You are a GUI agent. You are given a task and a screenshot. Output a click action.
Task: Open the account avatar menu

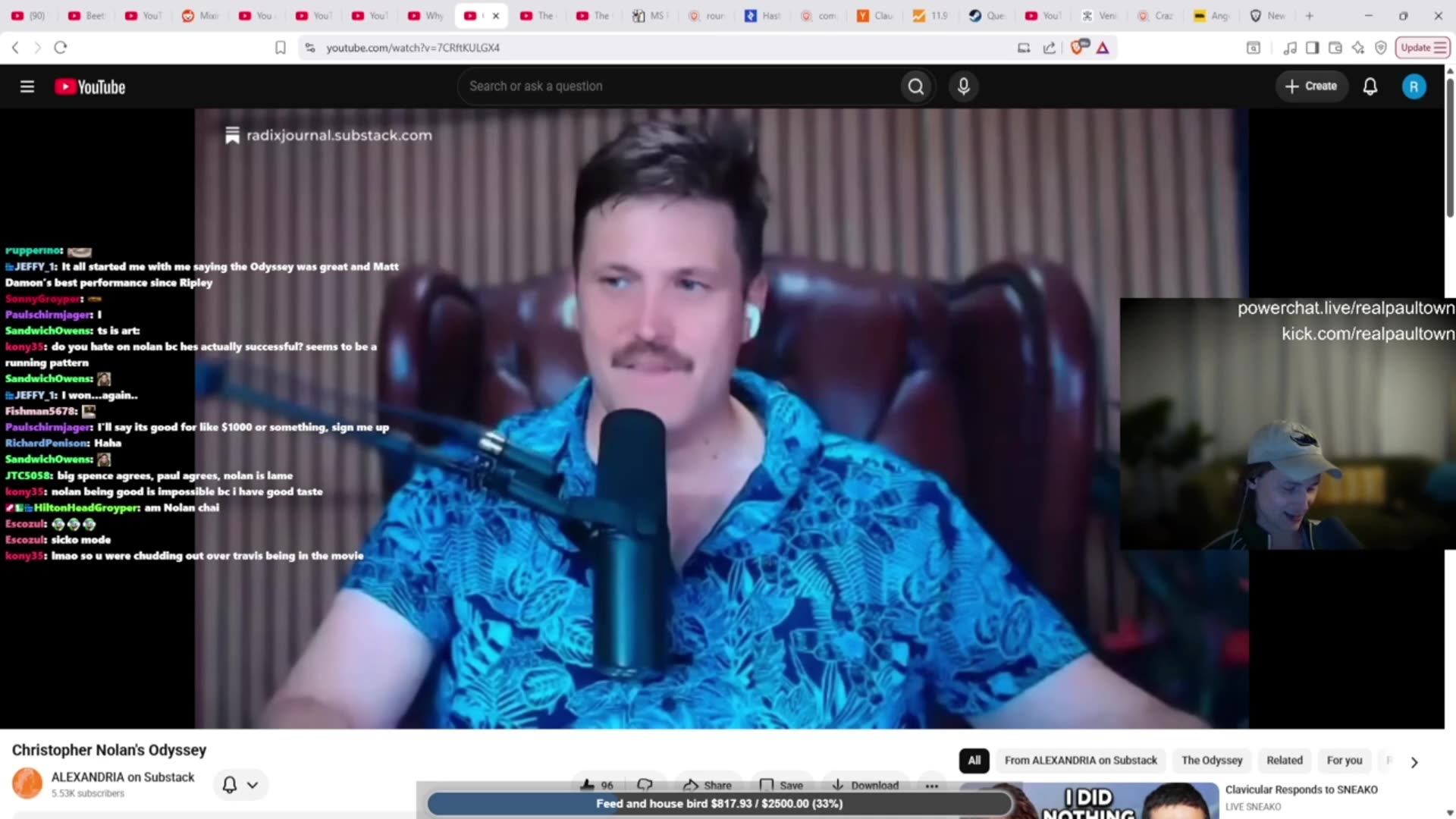coord(1414,86)
